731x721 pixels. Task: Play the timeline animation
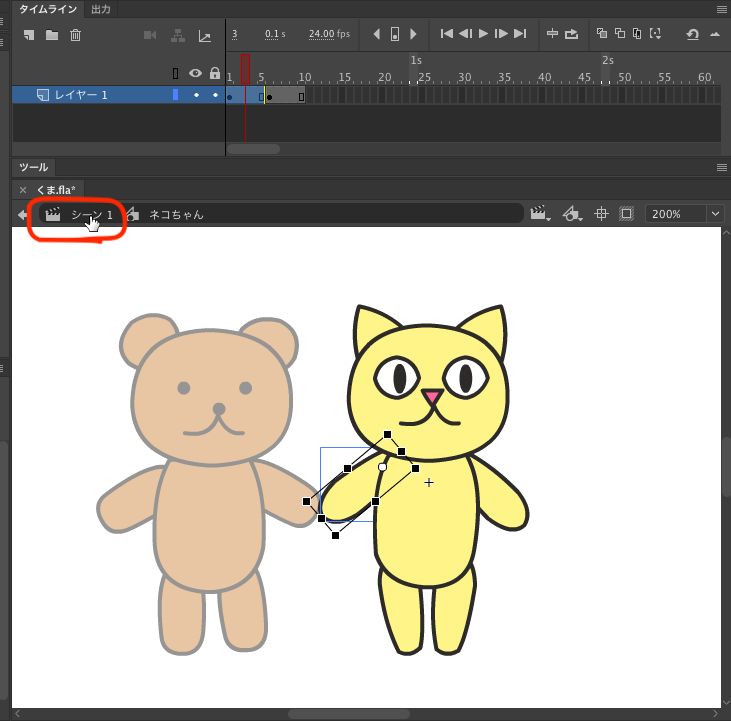[483, 34]
